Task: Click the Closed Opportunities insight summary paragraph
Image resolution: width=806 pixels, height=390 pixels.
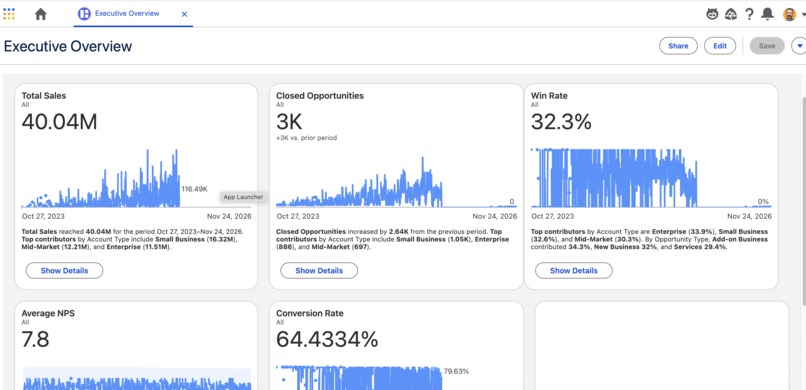Action: pyautogui.click(x=393, y=239)
